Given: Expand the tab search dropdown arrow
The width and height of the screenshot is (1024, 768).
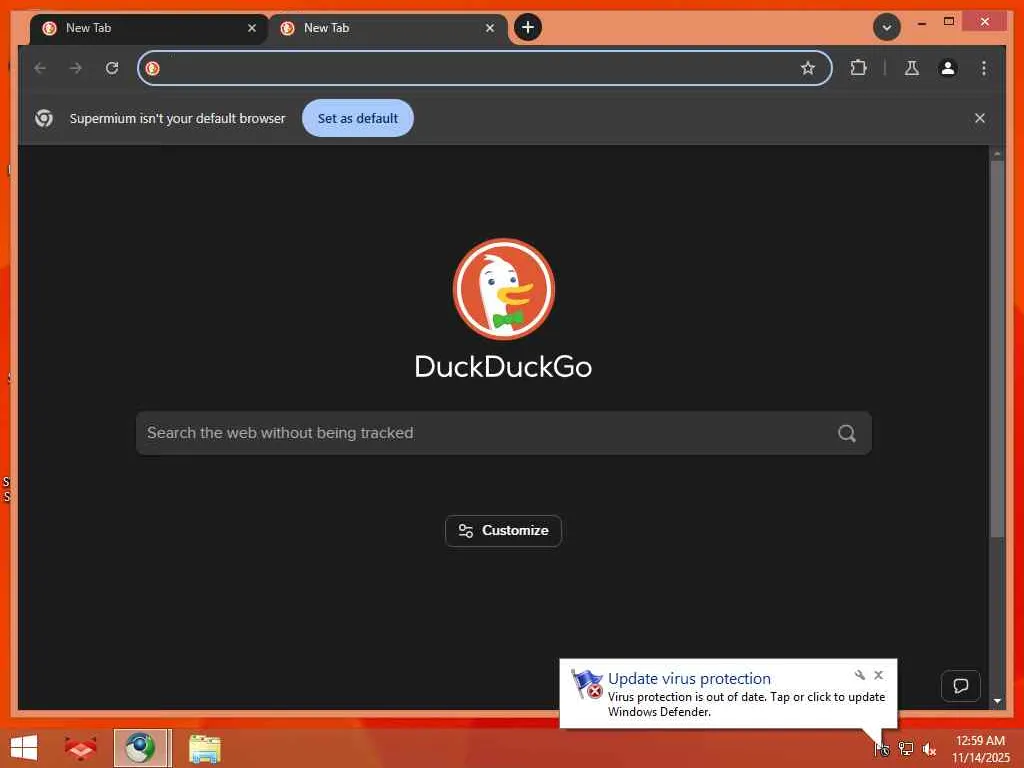Looking at the screenshot, I should [886, 27].
